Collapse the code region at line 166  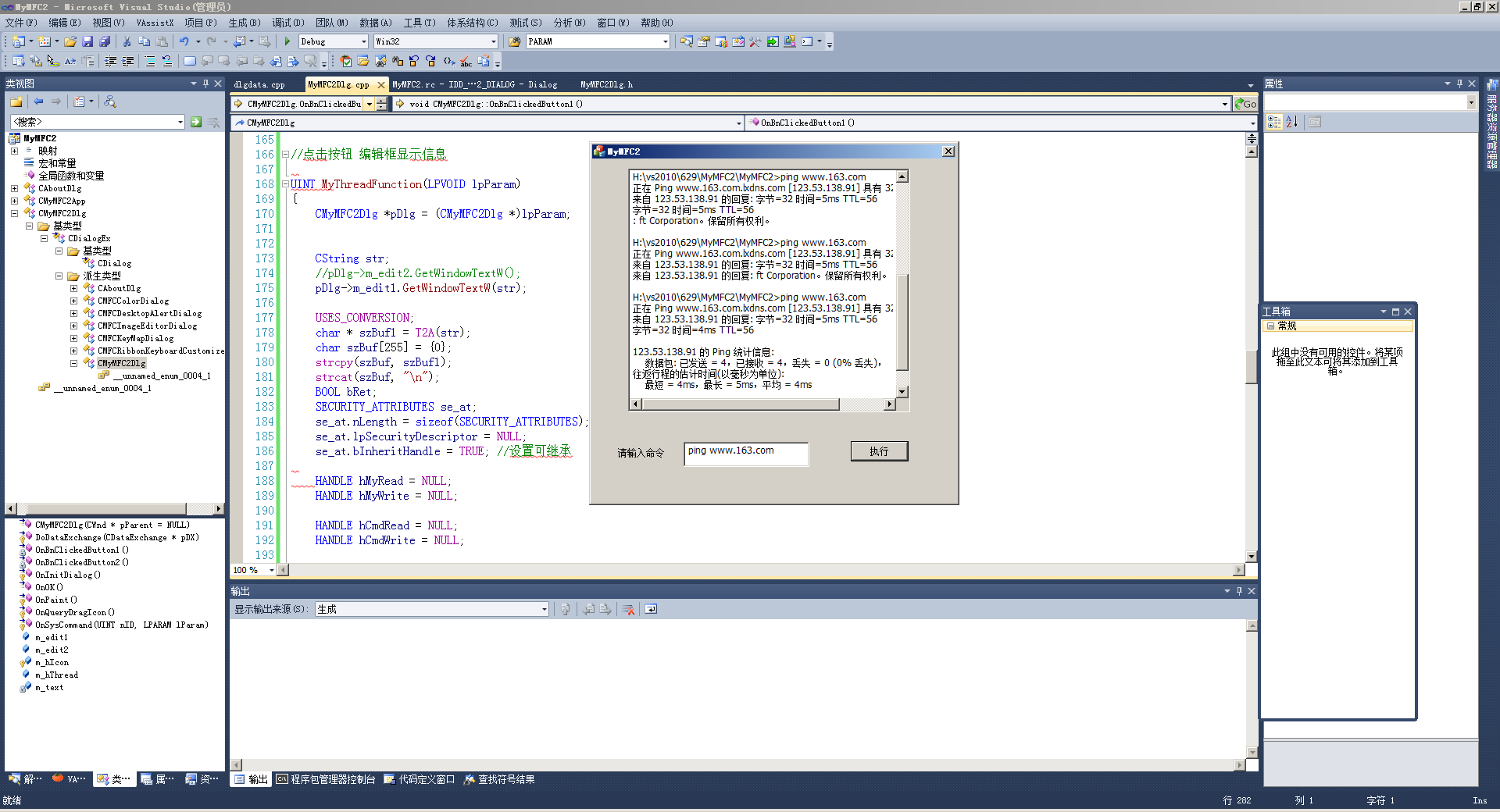285,155
